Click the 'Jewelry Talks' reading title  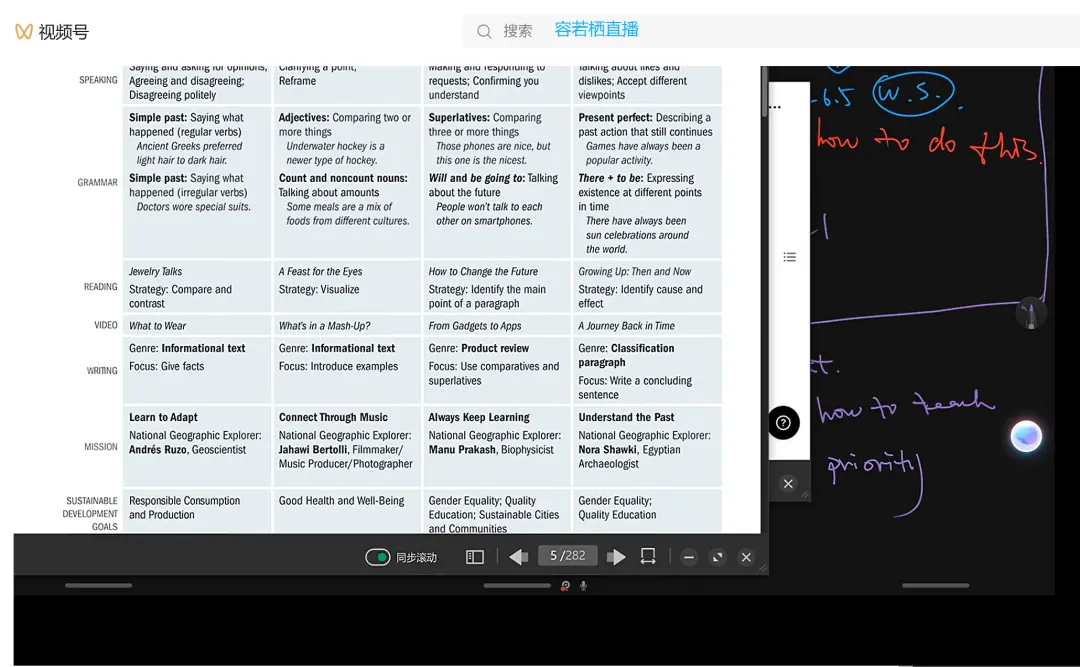click(x=156, y=271)
